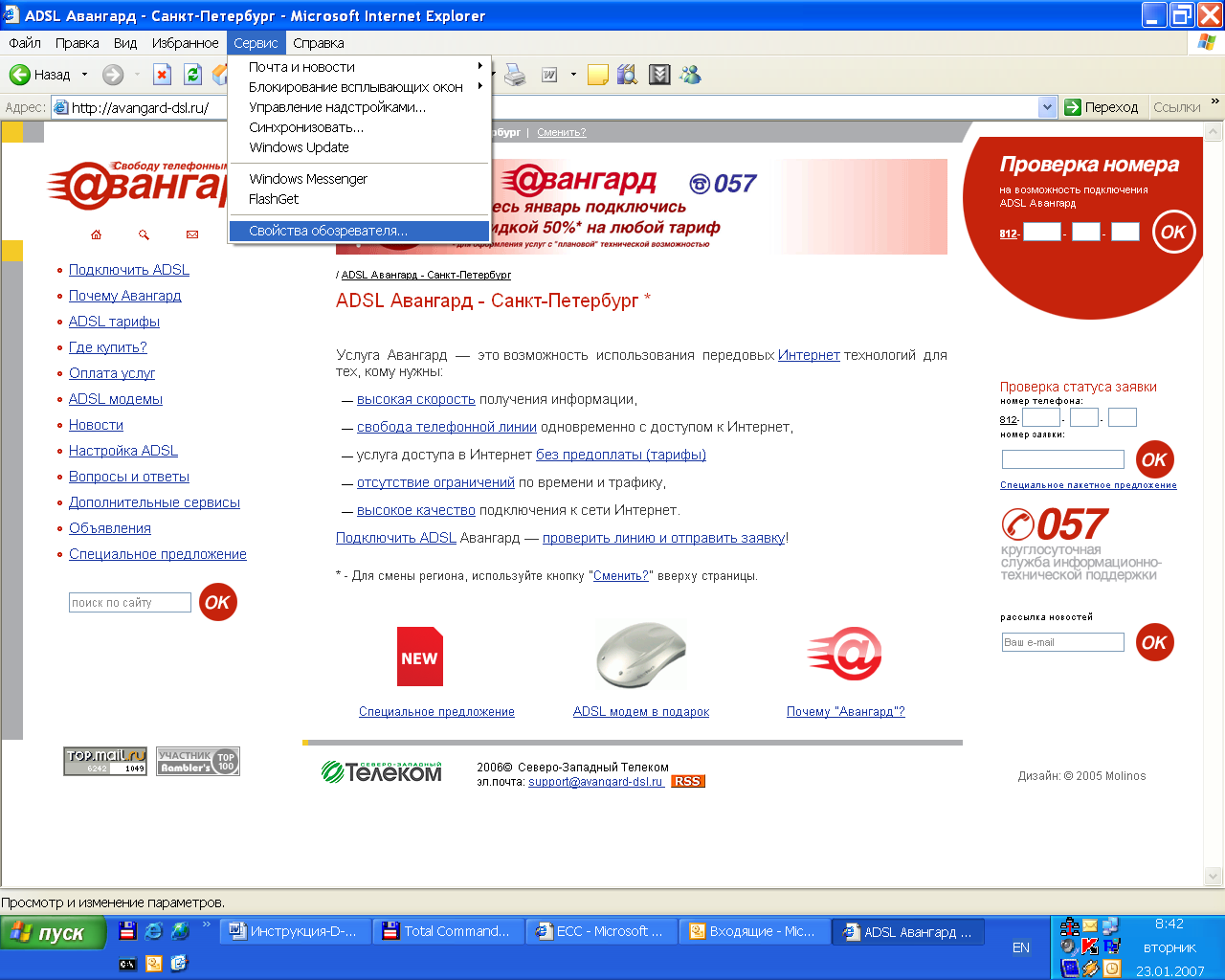Click the red NEW special offer image

[x=420, y=657]
